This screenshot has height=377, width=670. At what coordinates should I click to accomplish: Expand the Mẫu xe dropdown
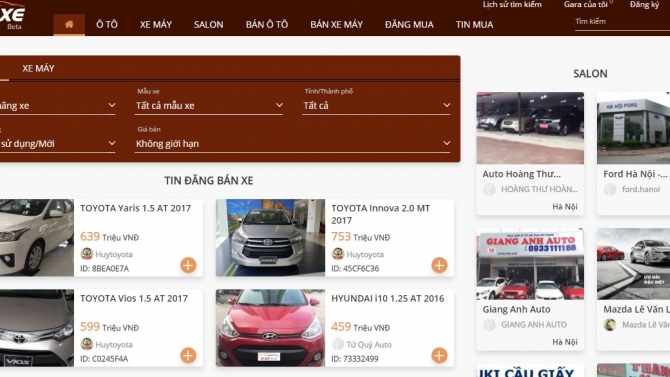[209, 106]
